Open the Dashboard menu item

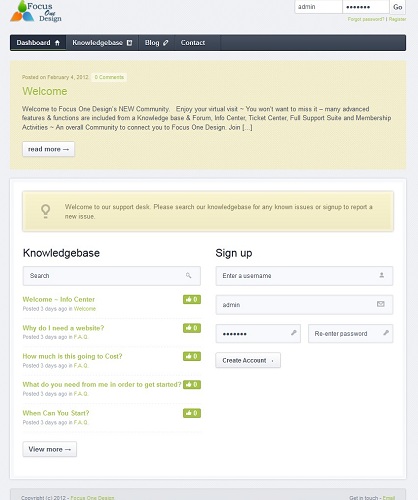[38, 43]
